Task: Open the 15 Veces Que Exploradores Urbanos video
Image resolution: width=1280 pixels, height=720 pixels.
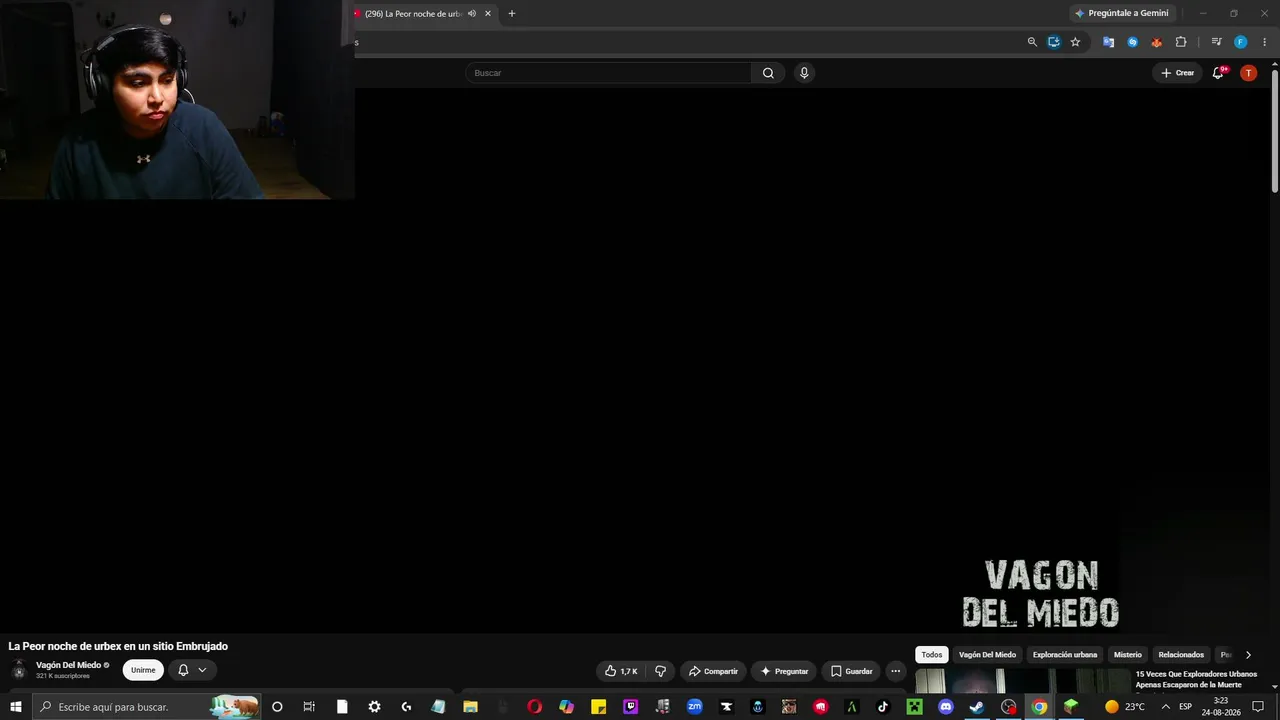Action: pos(1196,679)
